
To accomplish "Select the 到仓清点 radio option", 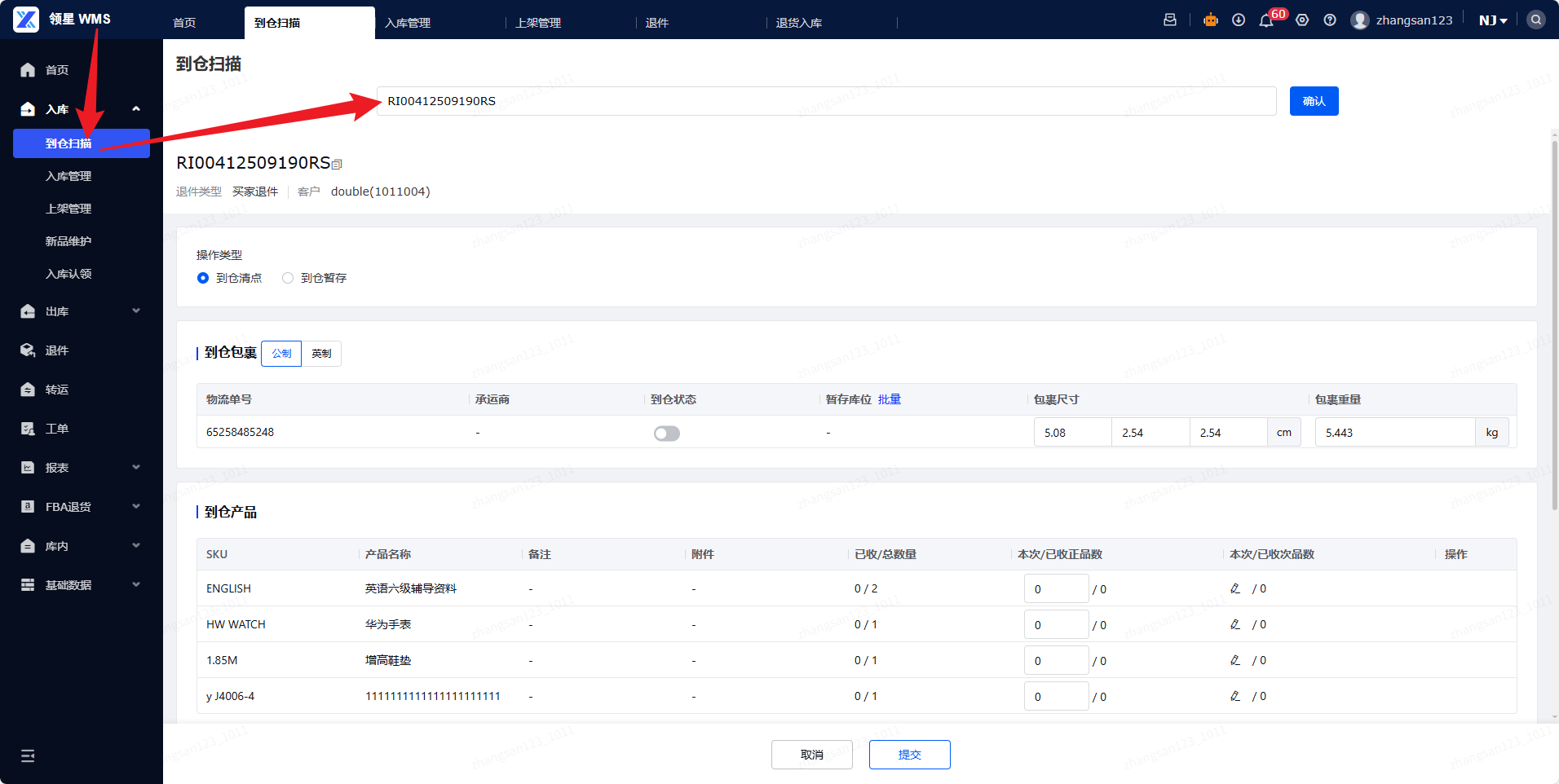I will (203, 278).
